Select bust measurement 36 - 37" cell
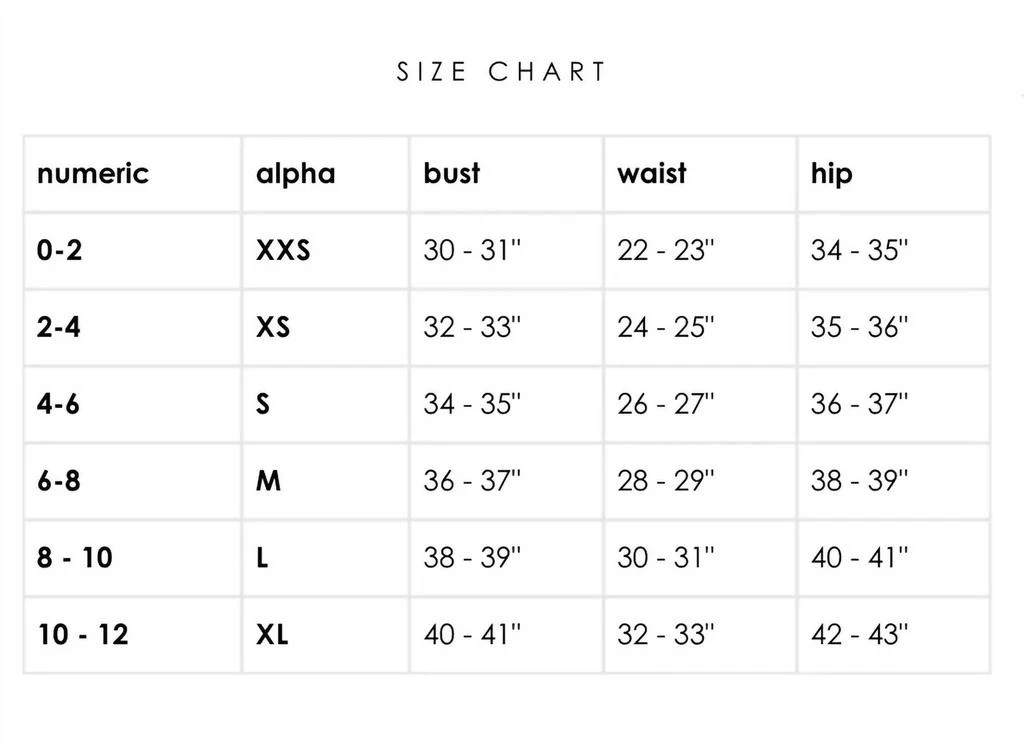 click(506, 481)
